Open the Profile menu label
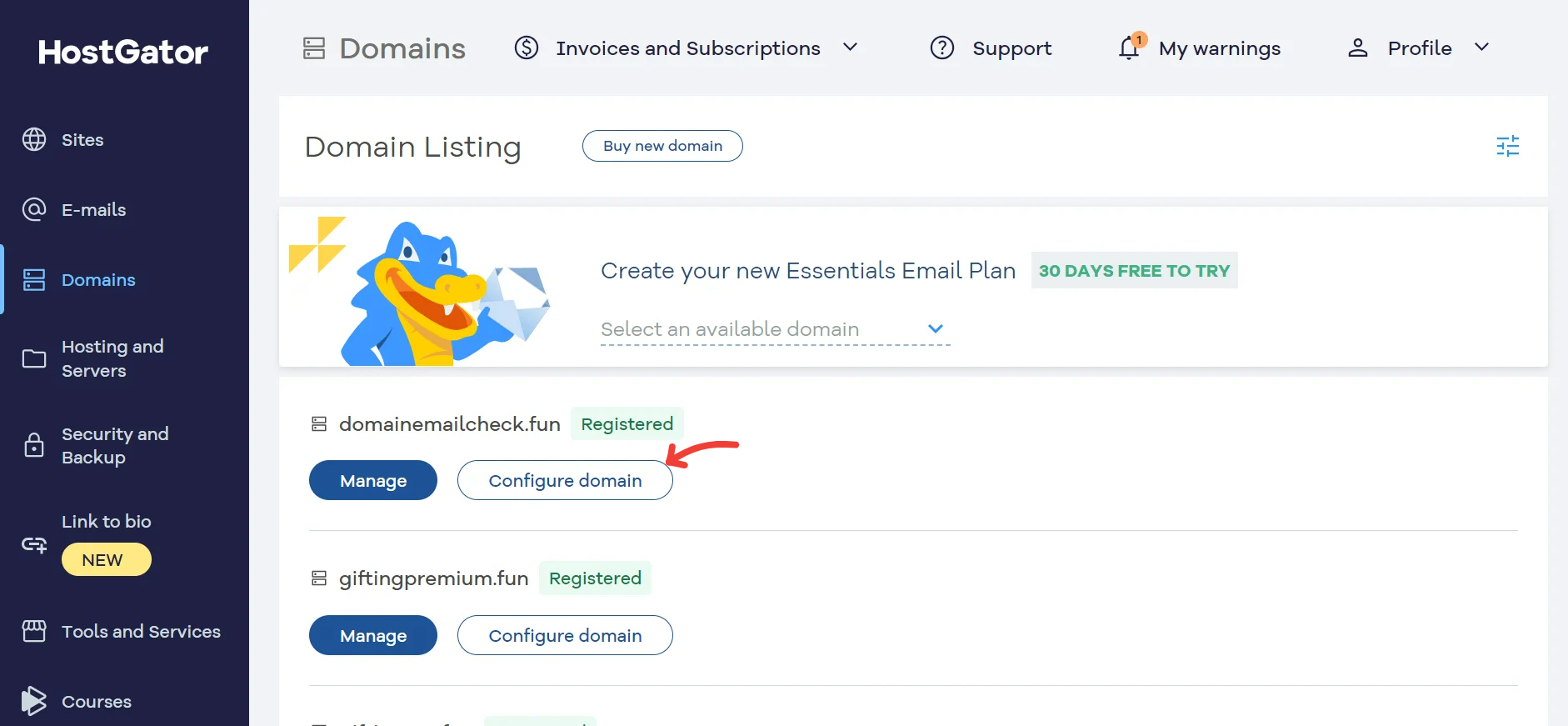Screen dimensions: 1568x726 1420,48
